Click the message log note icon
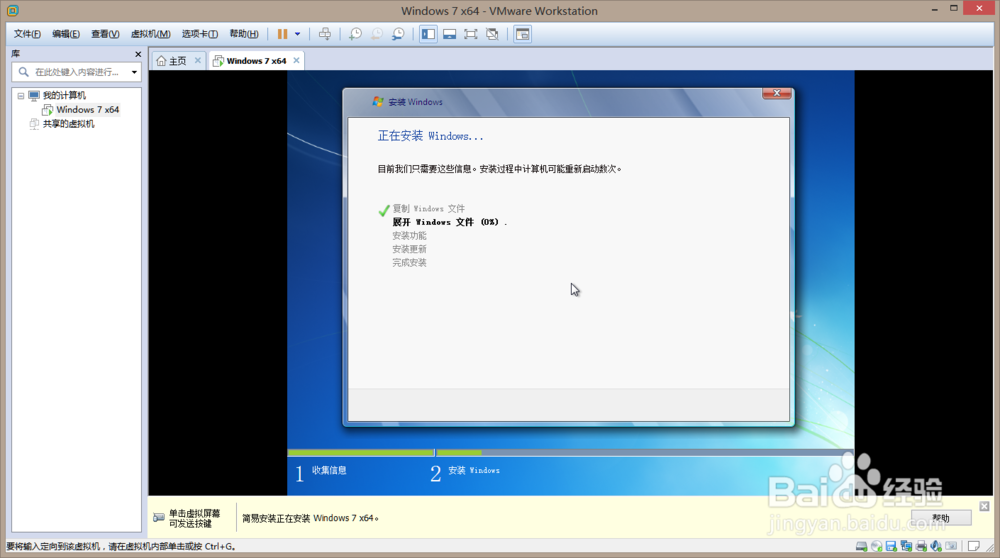 point(974,546)
